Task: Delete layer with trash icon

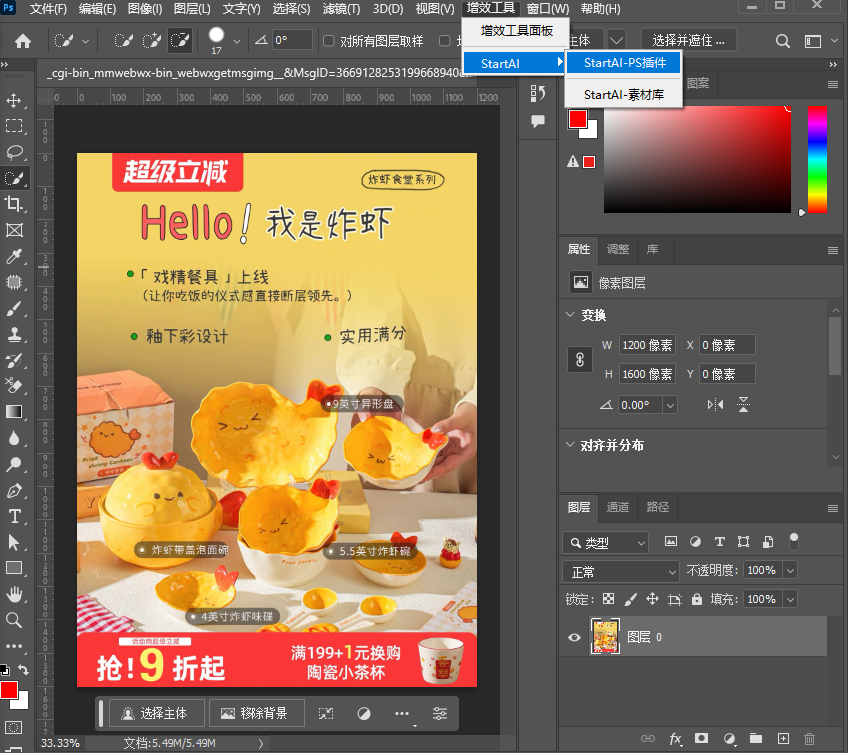Action: (x=809, y=738)
